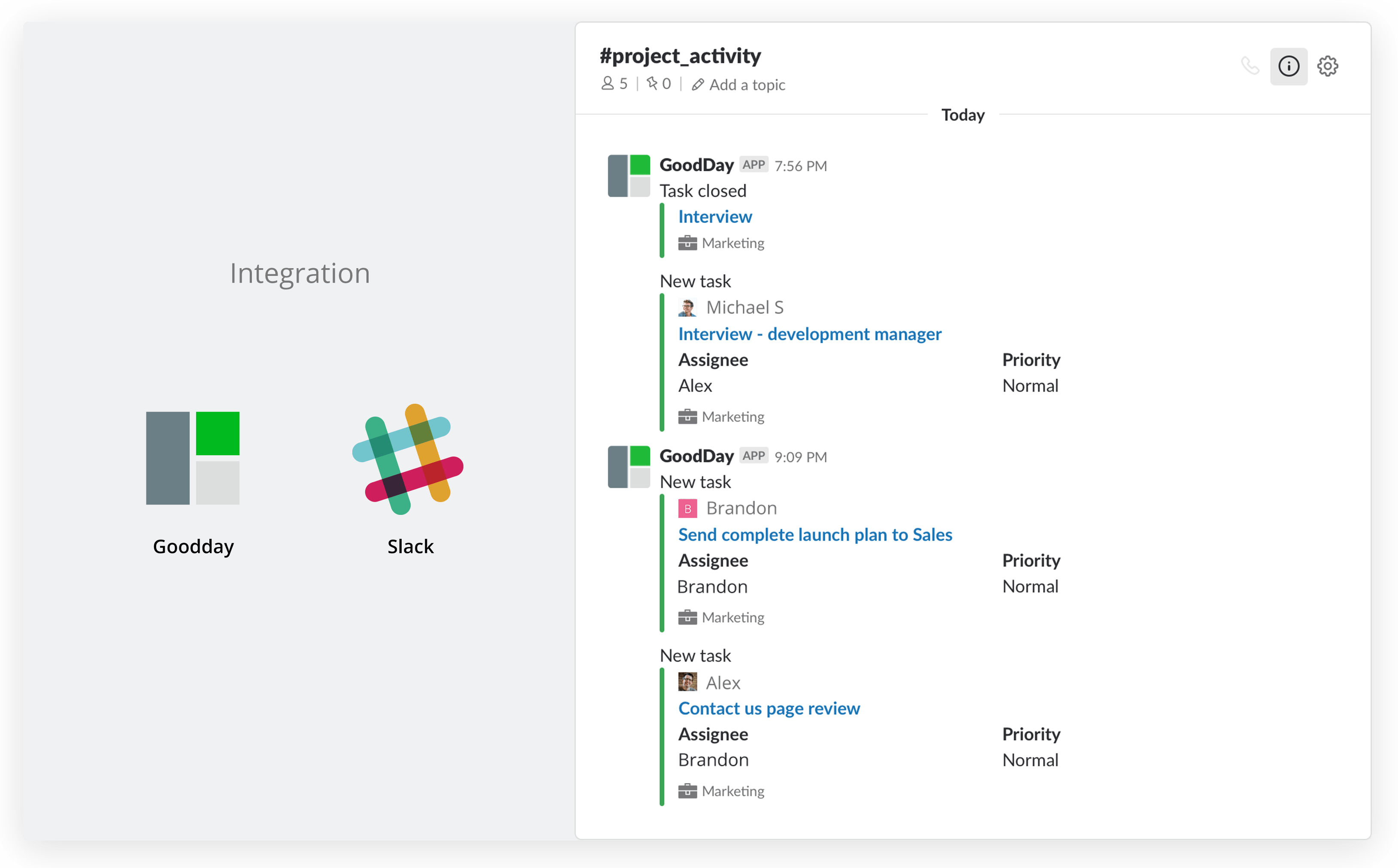
Task: Click Michael S author name
Action: 744,308
